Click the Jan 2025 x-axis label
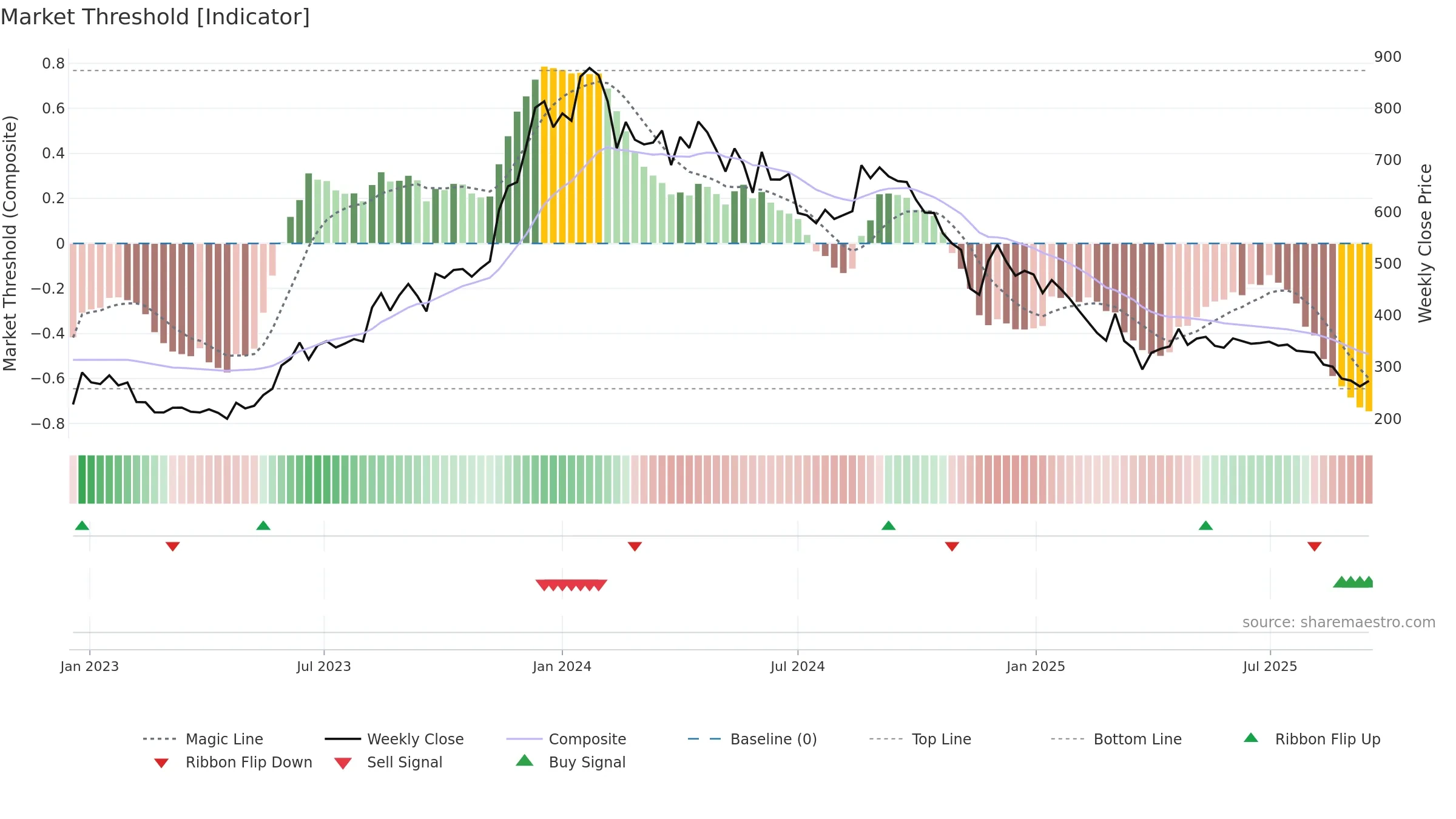 click(1036, 666)
